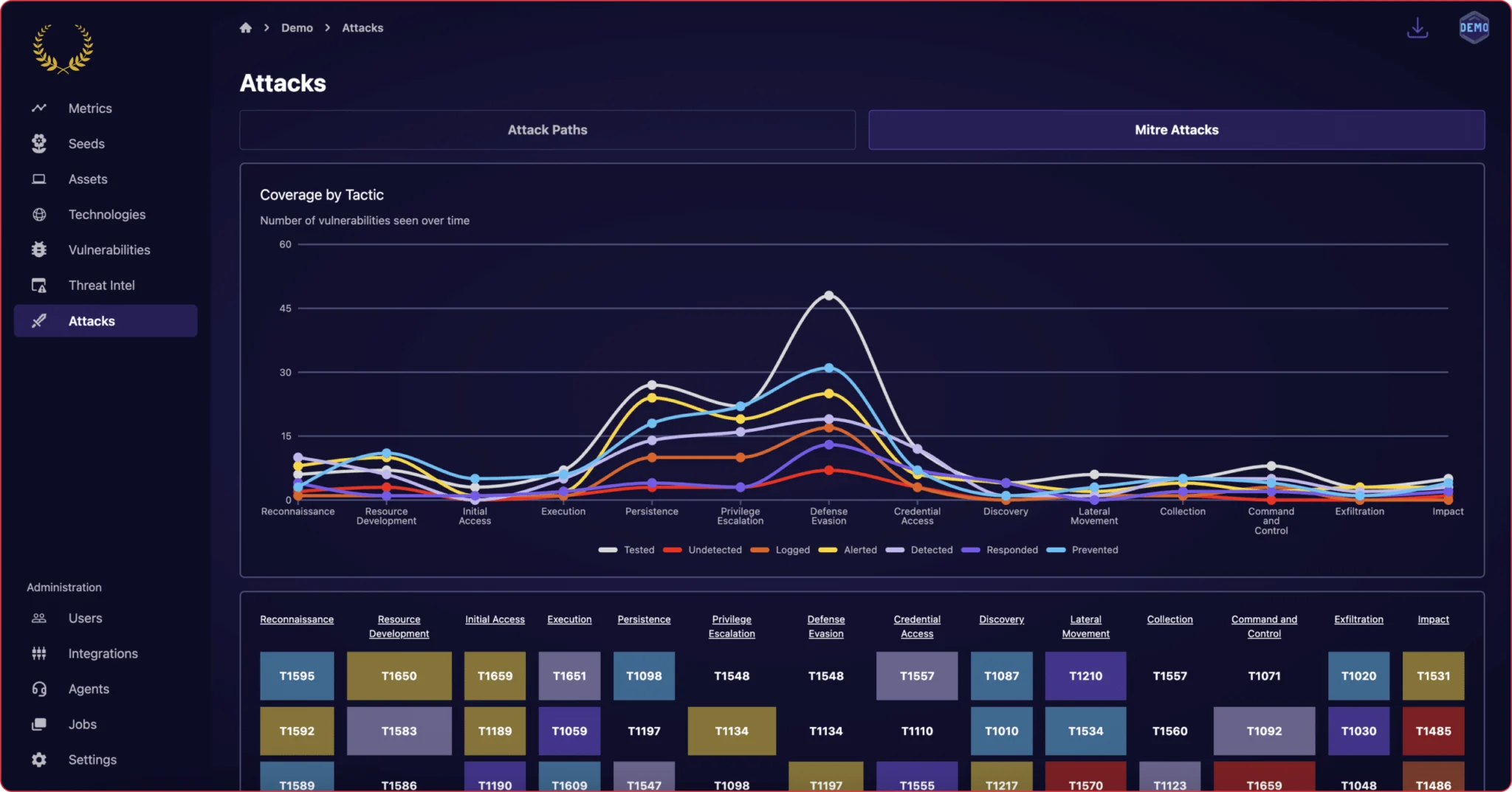Click the Tested peak point at Defense Evasion
The width and height of the screenshot is (1512, 792).
click(829, 295)
